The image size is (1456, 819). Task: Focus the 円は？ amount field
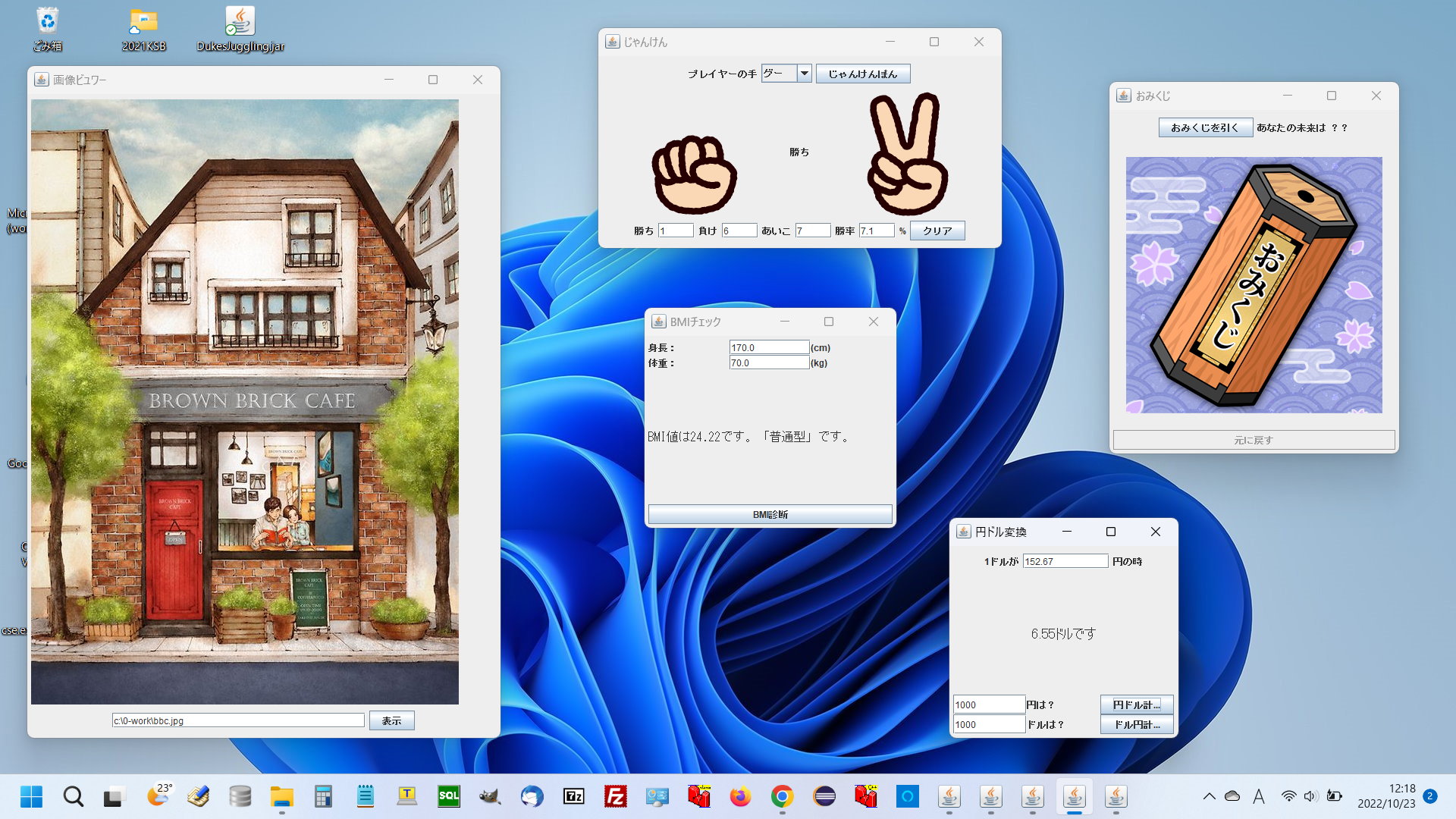(x=989, y=704)
